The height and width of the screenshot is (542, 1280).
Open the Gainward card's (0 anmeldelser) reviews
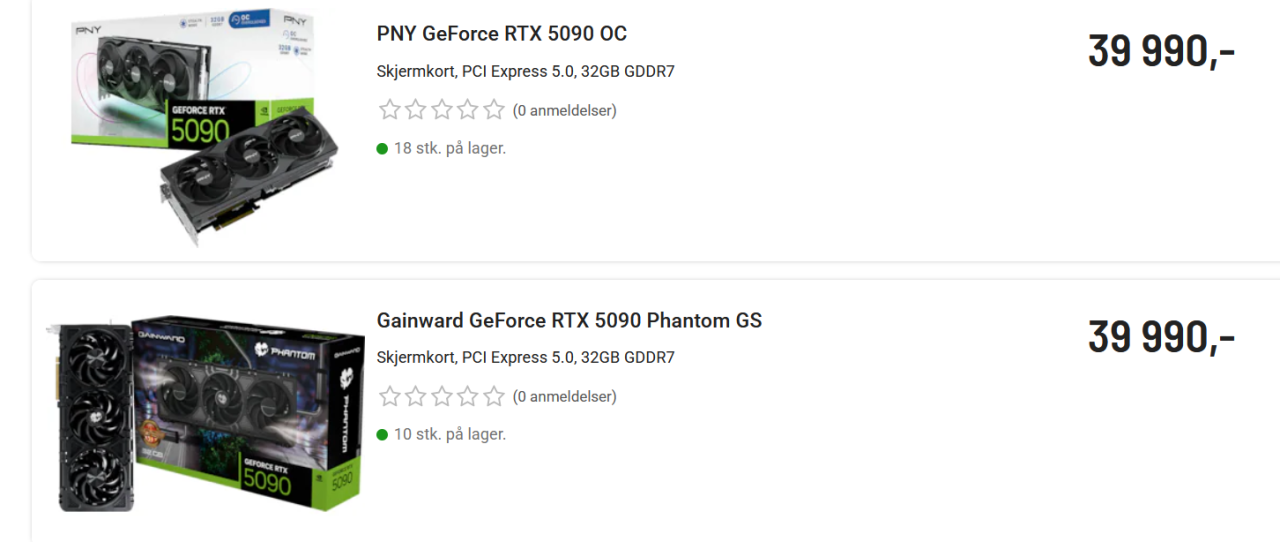(564, 397)
